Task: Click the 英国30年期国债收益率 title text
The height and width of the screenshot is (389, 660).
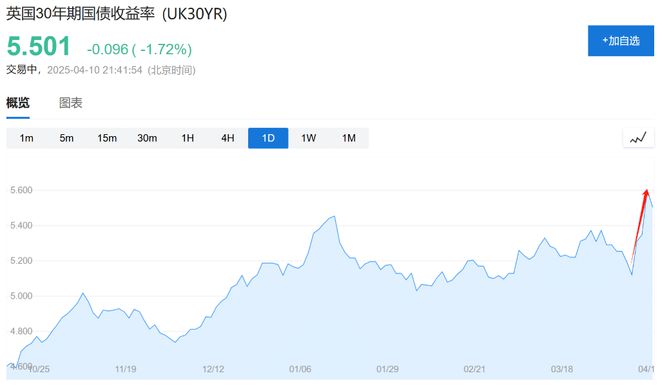Action: coord(80,14)
